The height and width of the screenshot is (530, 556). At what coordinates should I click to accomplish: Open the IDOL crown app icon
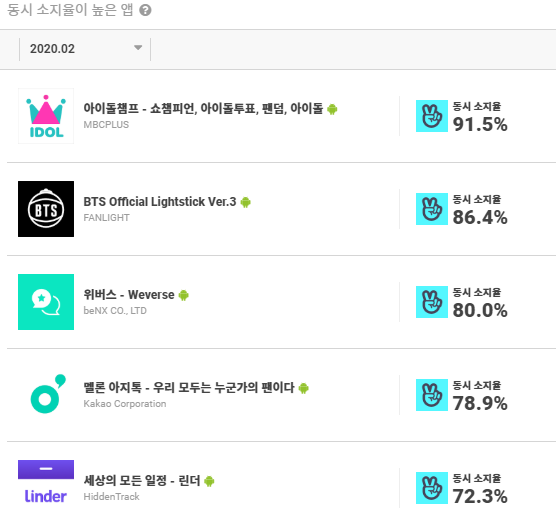point(46,116)
